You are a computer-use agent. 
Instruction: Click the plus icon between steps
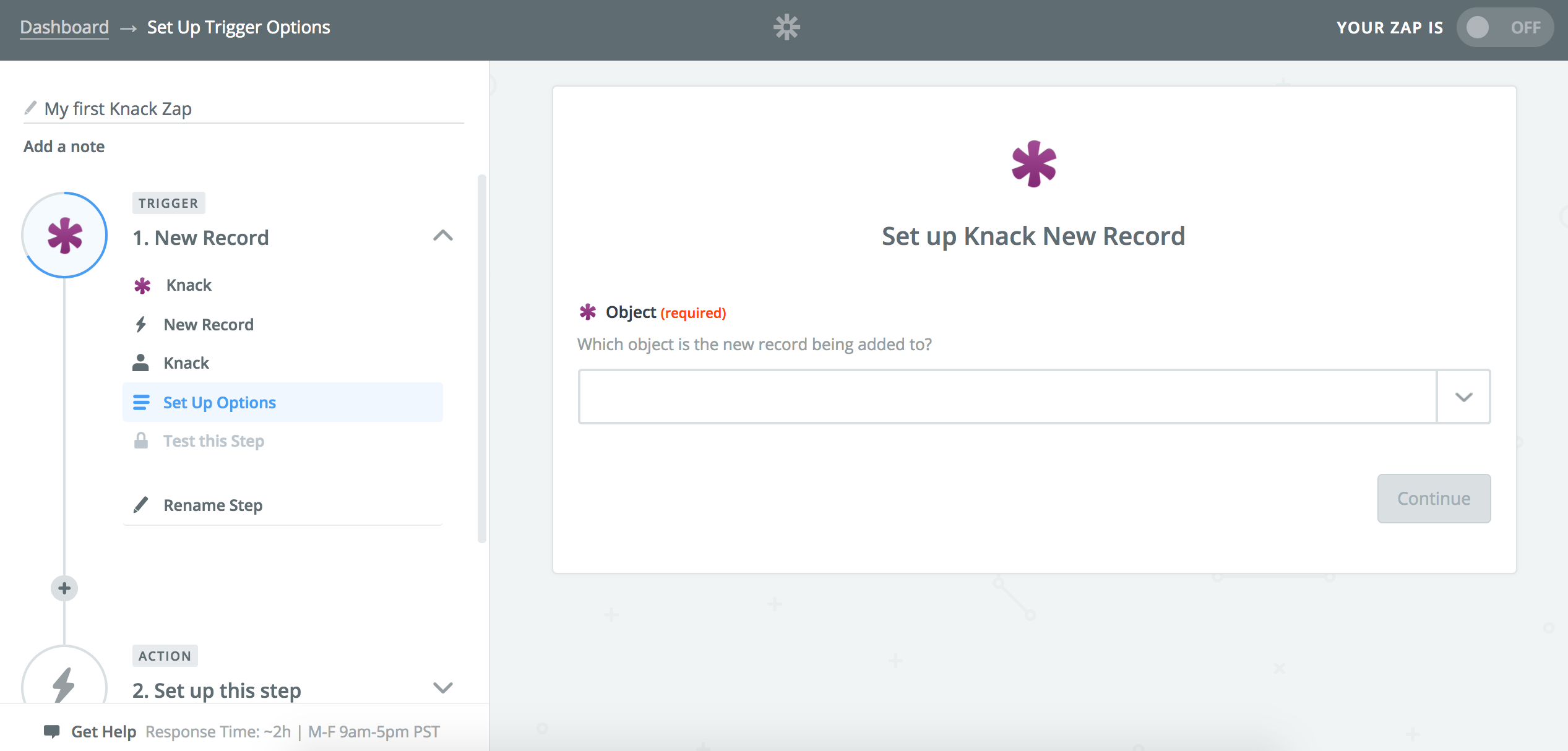pos(64,588)
